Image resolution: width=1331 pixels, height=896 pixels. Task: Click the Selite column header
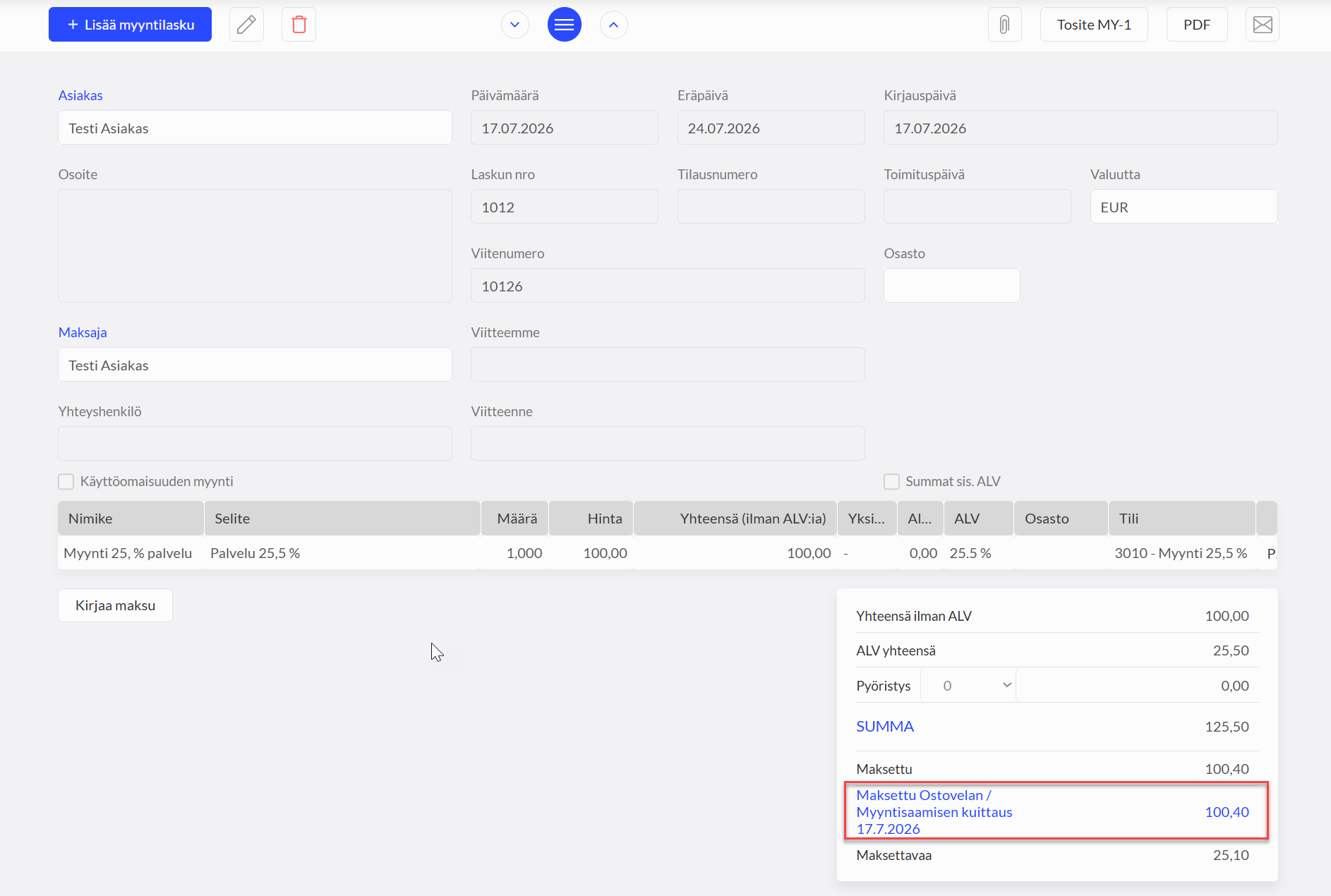point(342,519)
